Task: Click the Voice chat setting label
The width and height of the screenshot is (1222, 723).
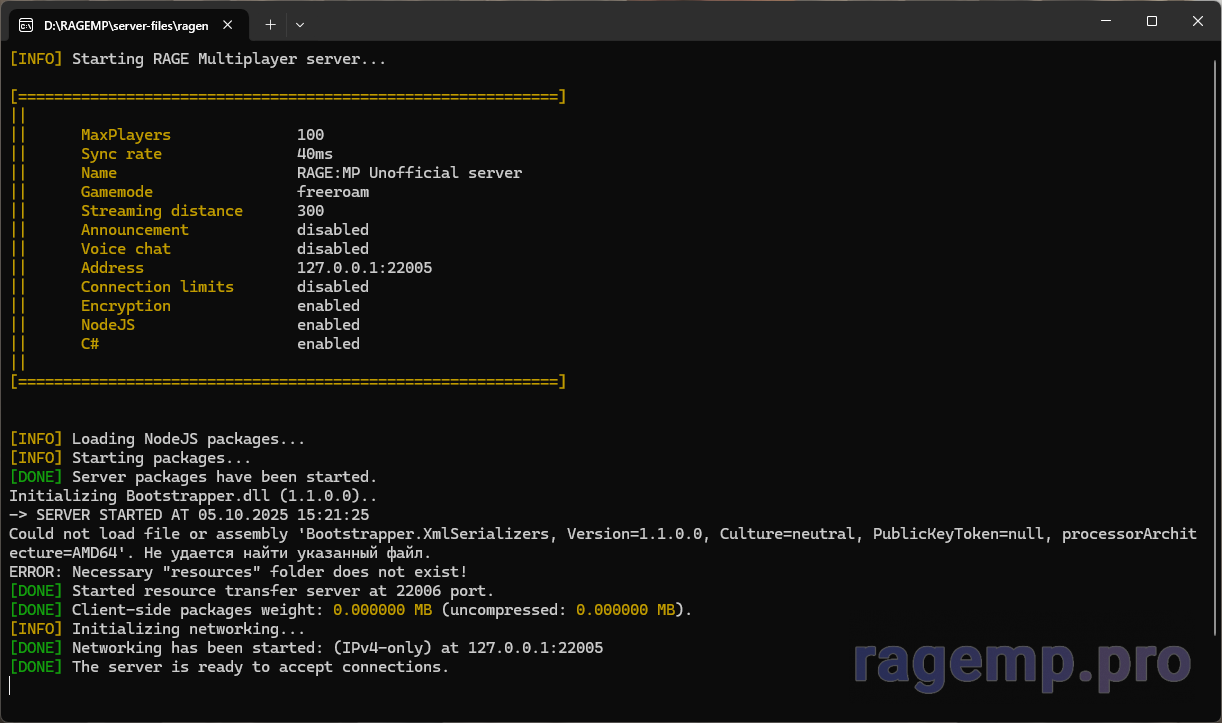Action: (126, 249)
